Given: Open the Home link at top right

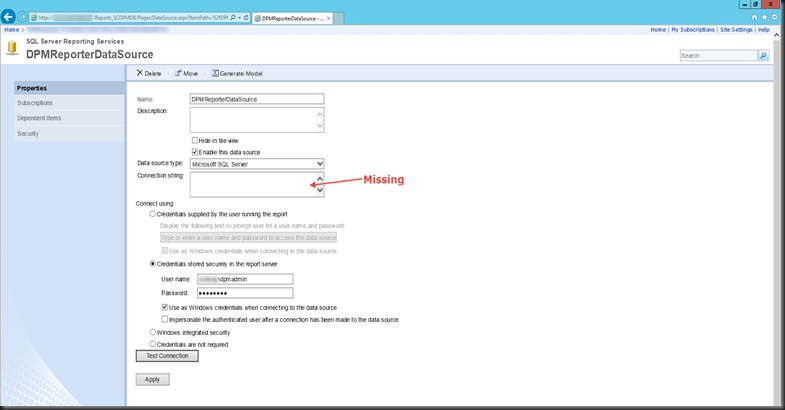Looking at the screenshot, I should click(658, 30).
